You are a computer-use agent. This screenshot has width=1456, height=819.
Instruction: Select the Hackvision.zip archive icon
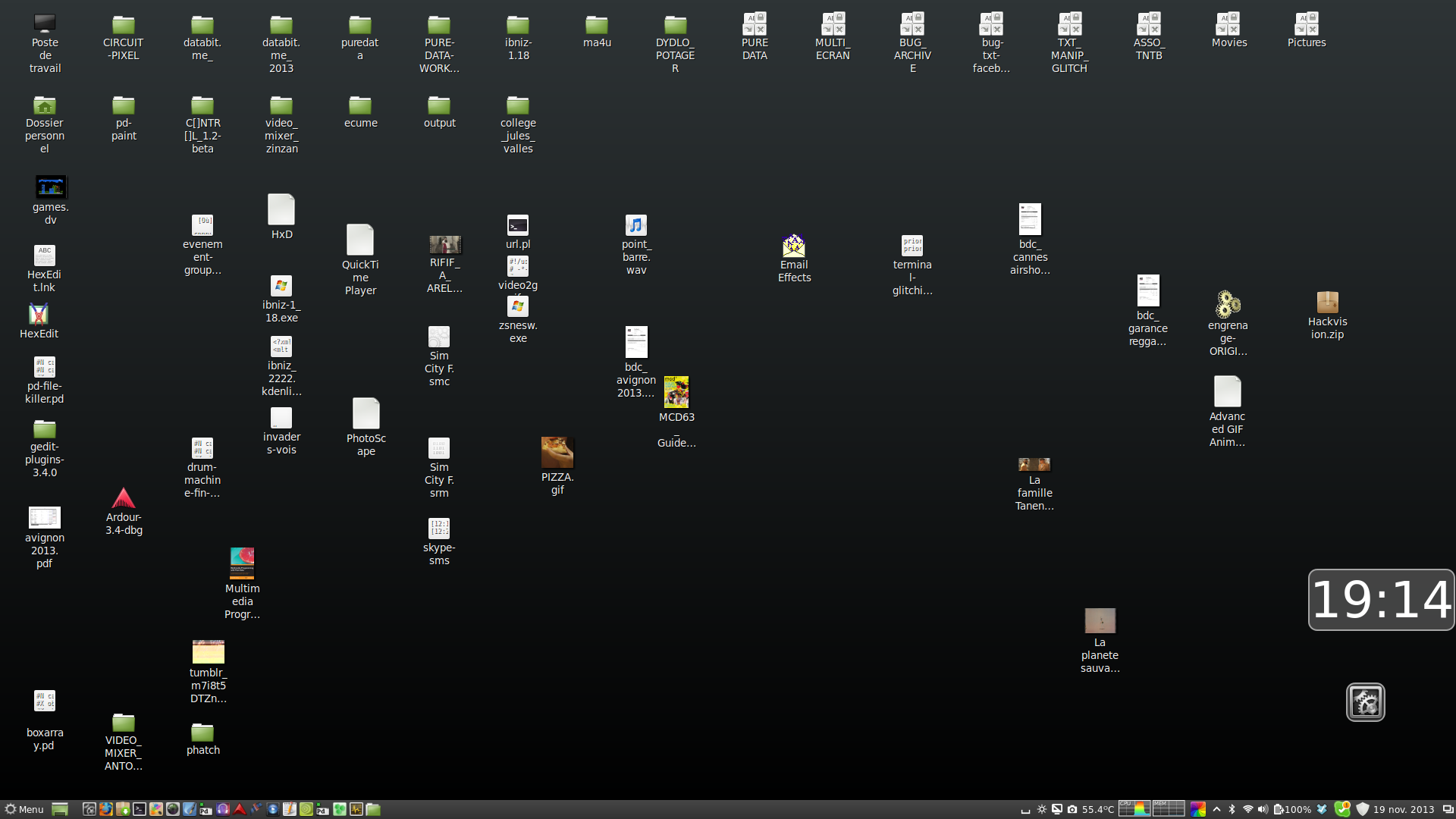[1327, 303]
